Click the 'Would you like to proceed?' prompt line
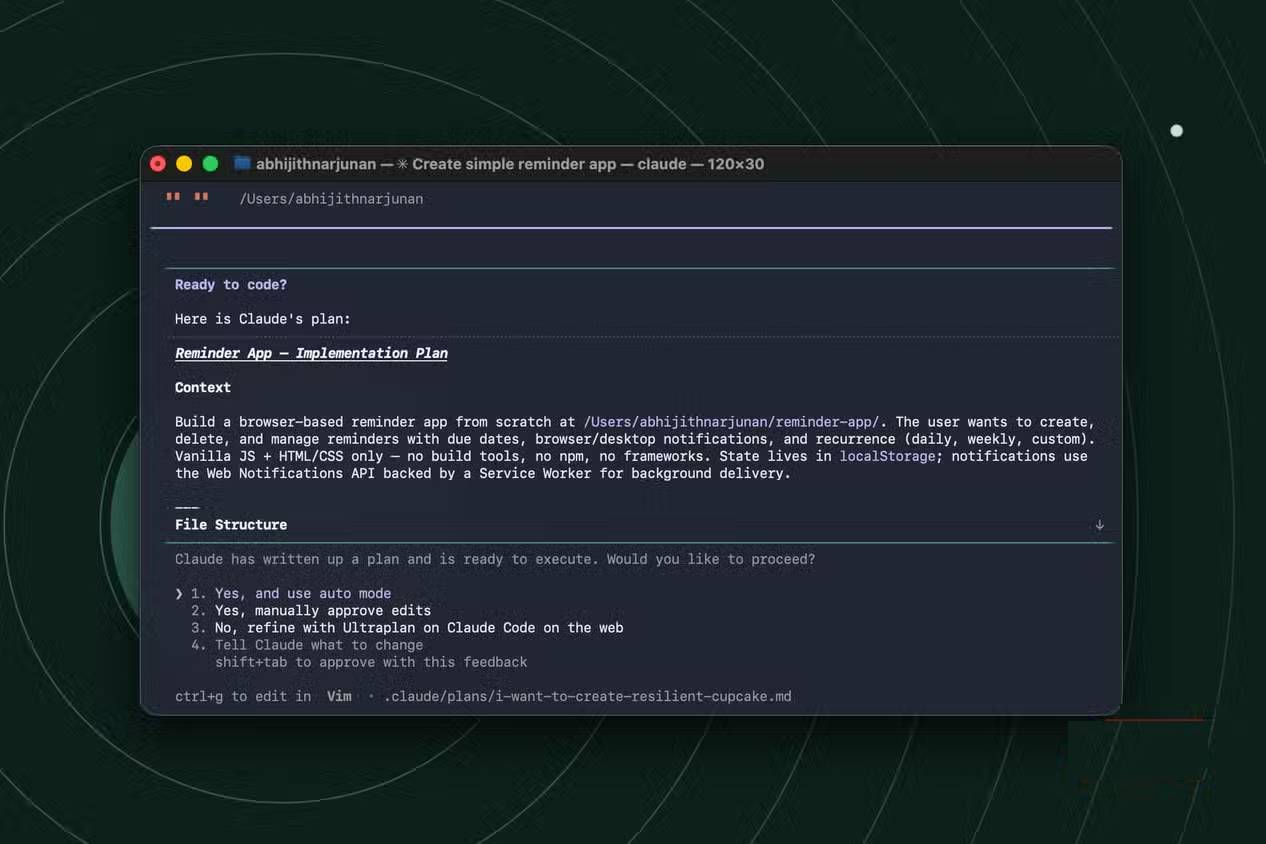The height and width of the screenshot is (844, 1266). (x=495, y=559)
